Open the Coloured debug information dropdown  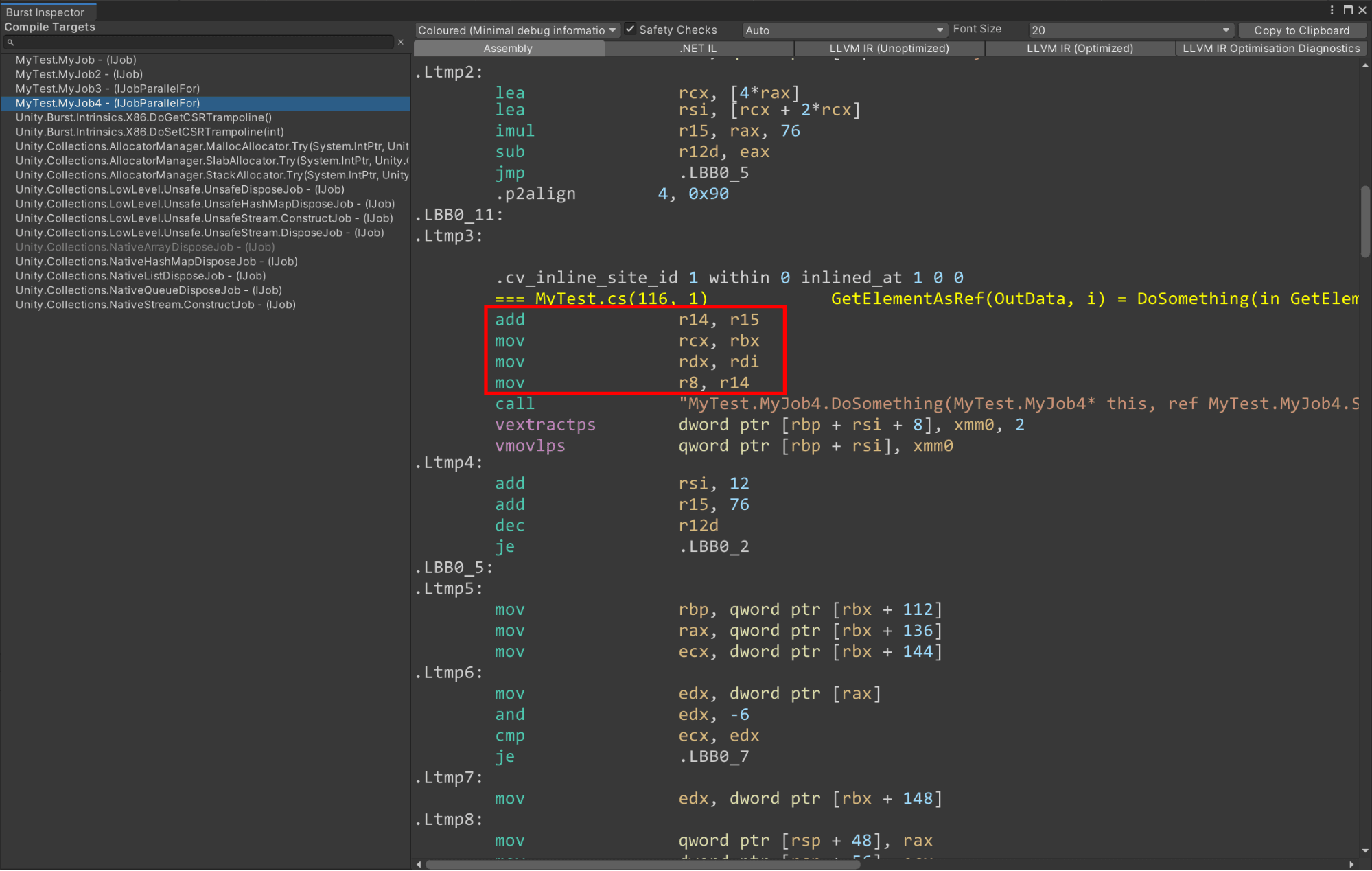point(517,30)
